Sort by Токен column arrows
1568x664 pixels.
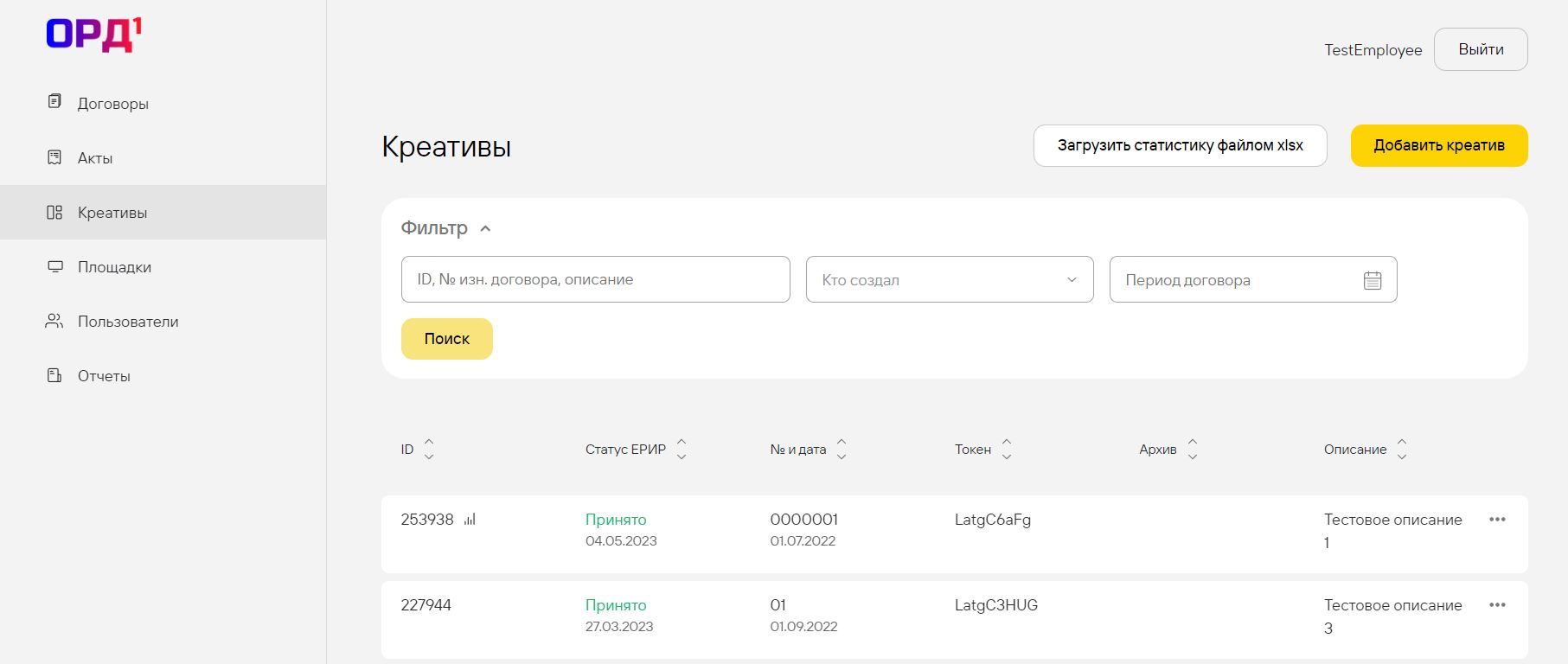(x=1007, y=450)
